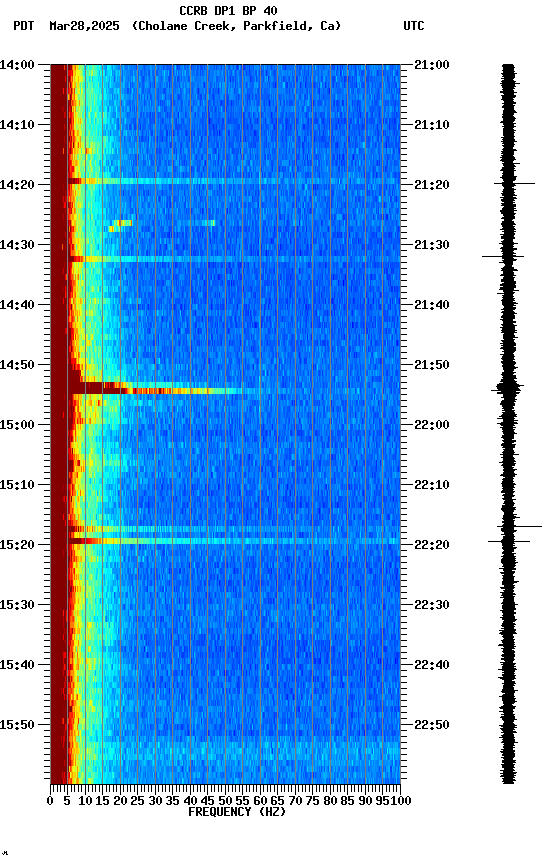The image size is (552, 864).
Task: Click the 0 Hz frequency axis label
Action: pyautogui.click(x=50, y=801)
